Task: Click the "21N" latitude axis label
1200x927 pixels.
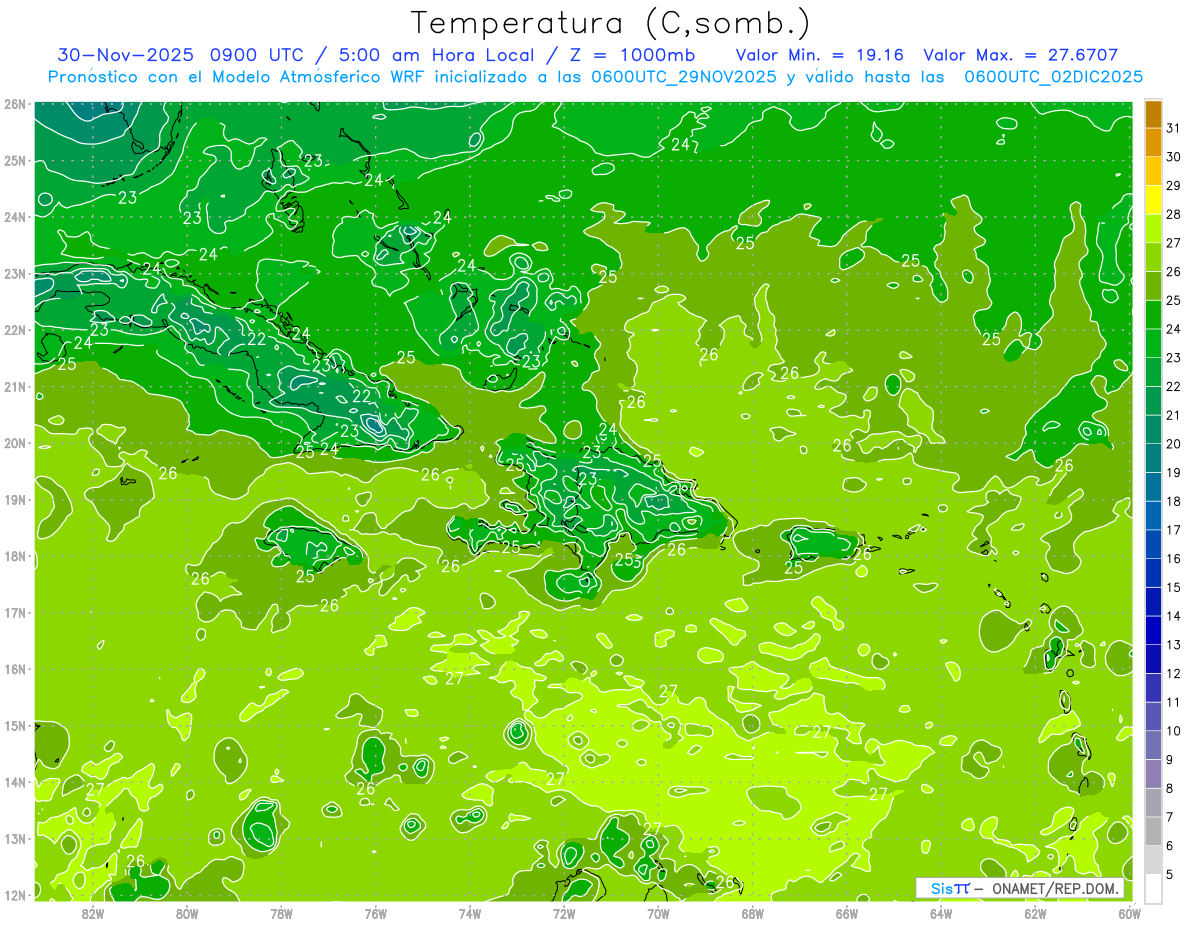Action: [15, 387]
